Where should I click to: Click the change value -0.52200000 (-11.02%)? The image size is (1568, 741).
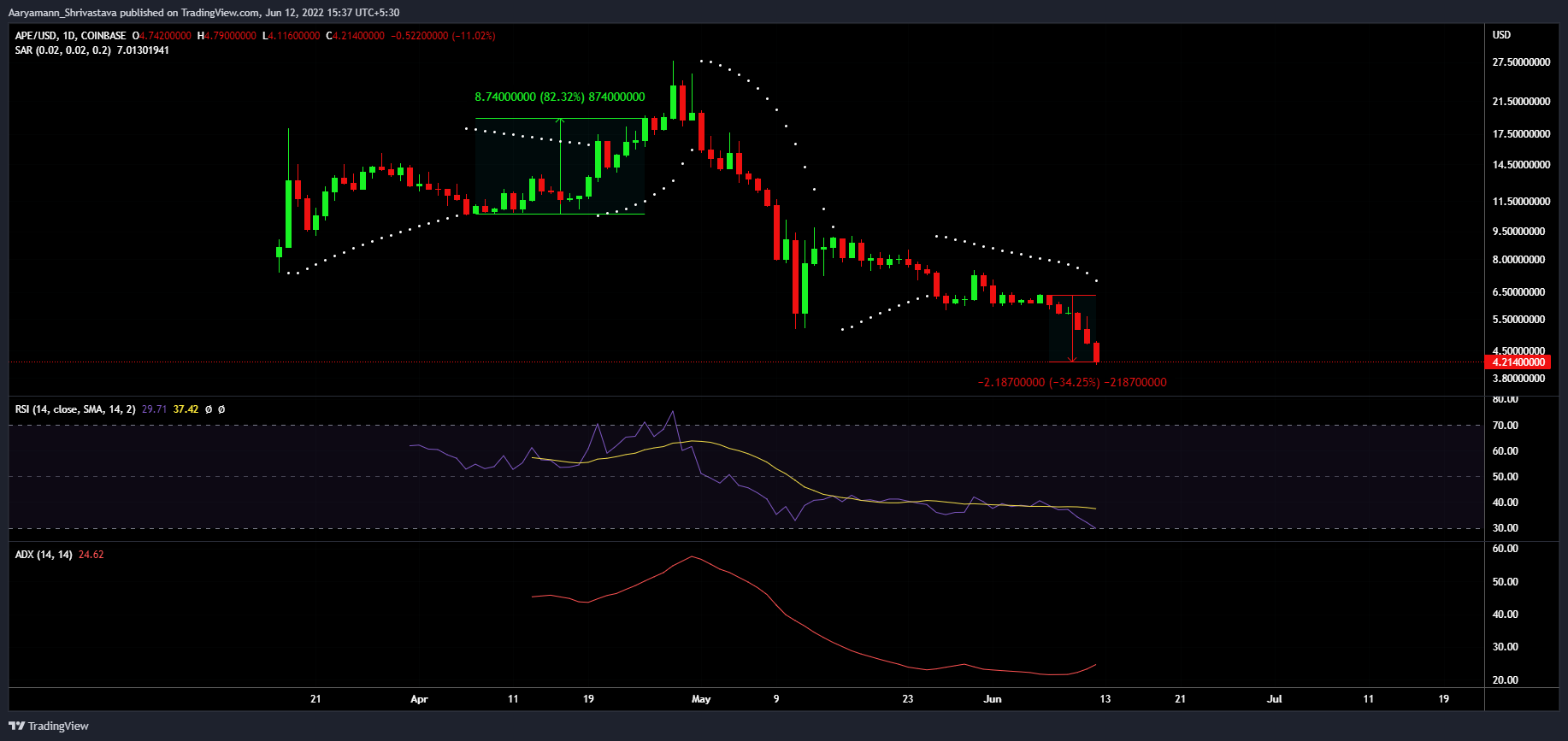pos(443,36)
